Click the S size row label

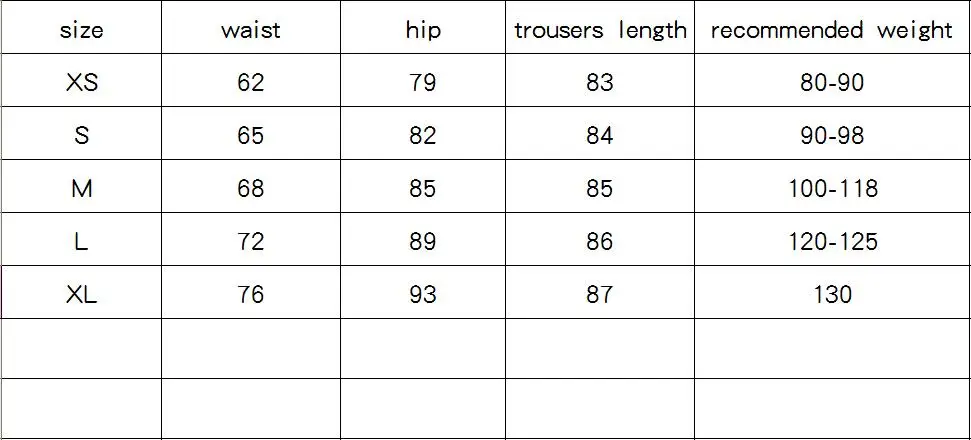(81, 133)
